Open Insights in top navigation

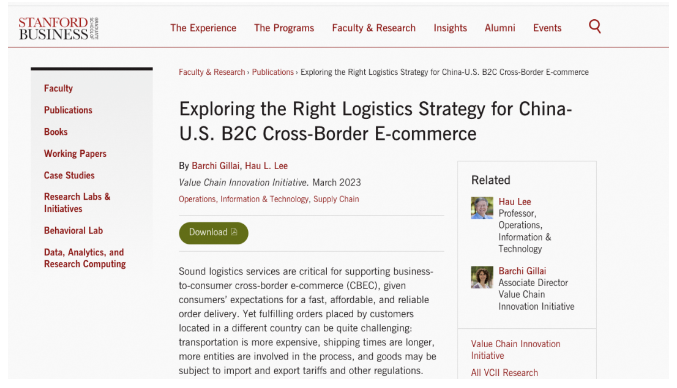[450, 28]
